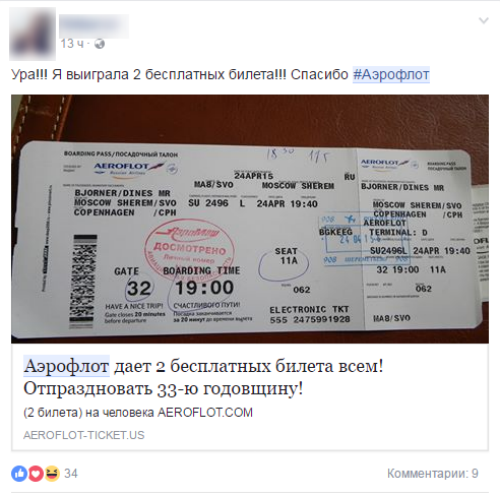Image resolution: width=500 pixels, height=495 pixels.
Task: Click the globe public-audience icon
Action: click(x=99, y=44)
